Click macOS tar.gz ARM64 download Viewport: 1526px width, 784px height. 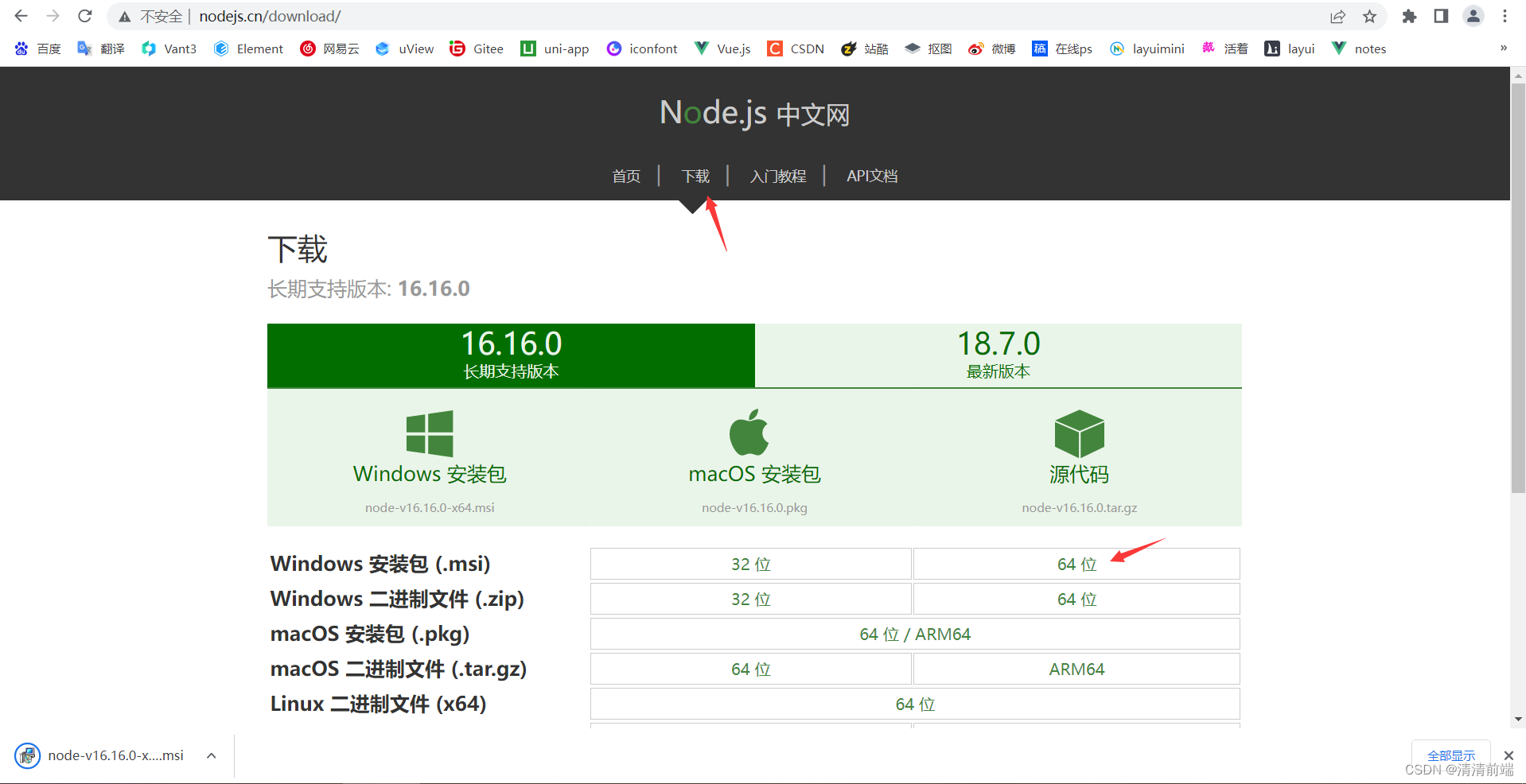click(x=1076, y=669)
